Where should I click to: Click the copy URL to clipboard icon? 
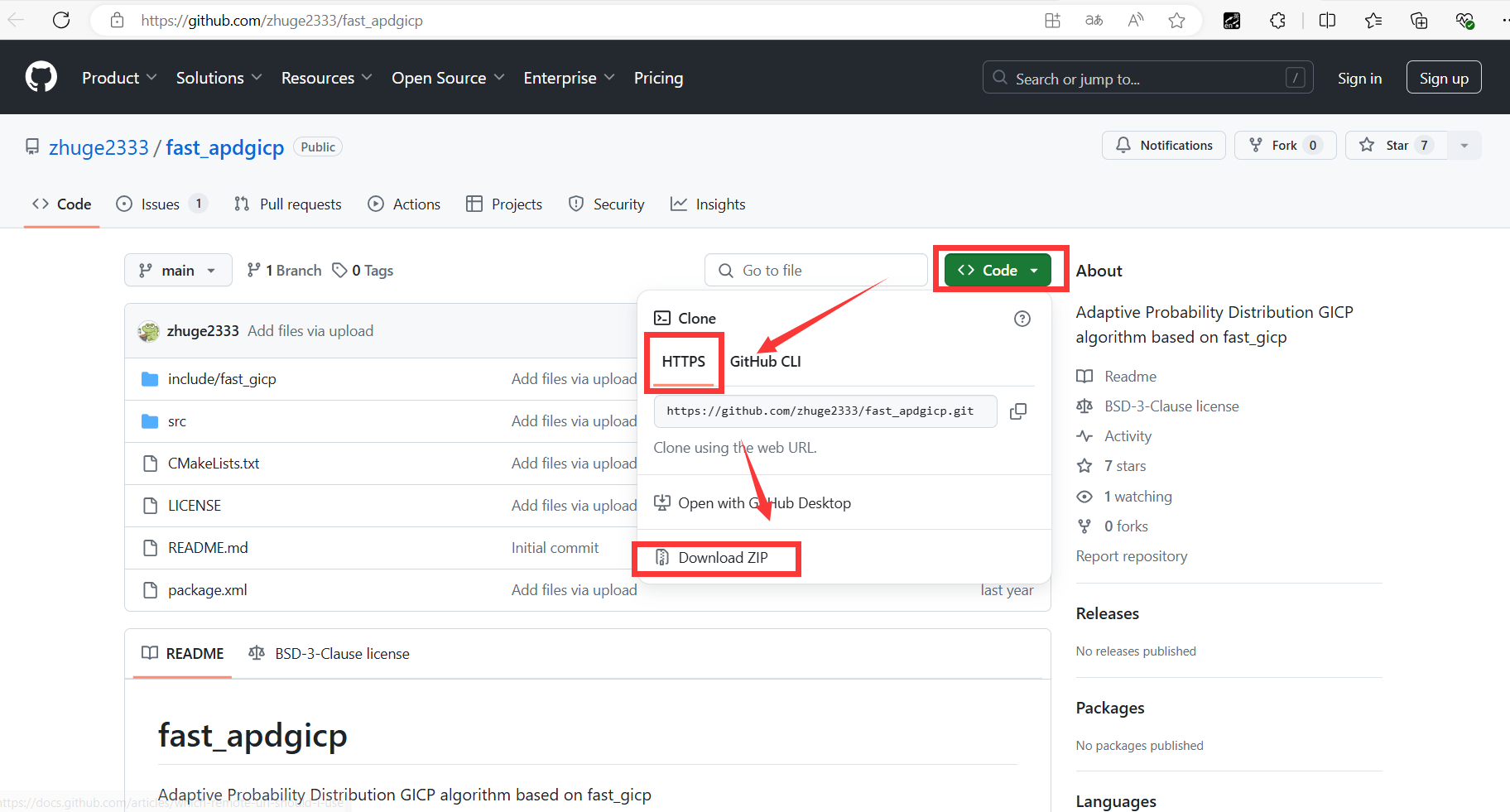(x=1018, y=411)
